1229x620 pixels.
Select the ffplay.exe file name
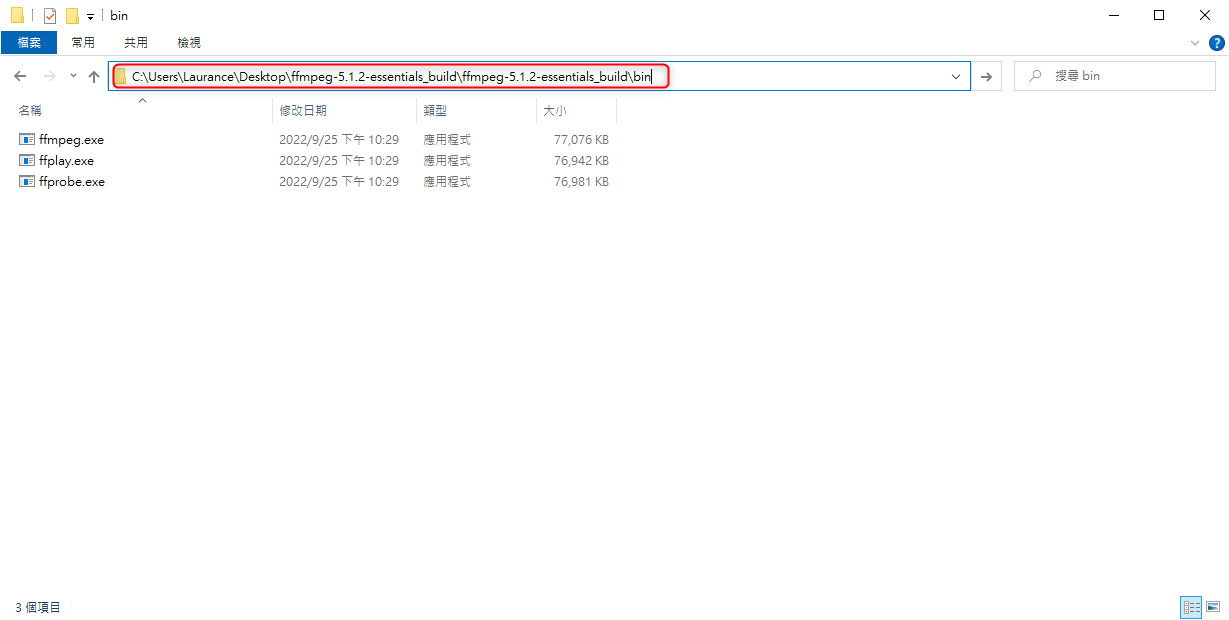[66, 161]
